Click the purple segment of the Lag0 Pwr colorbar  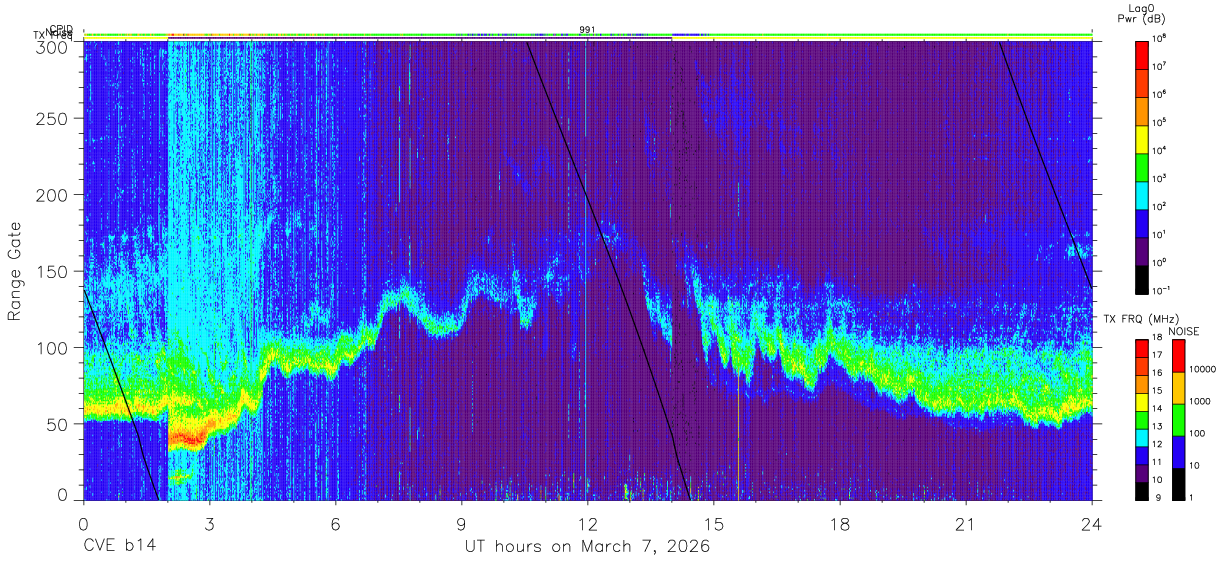pos(1141,251)
